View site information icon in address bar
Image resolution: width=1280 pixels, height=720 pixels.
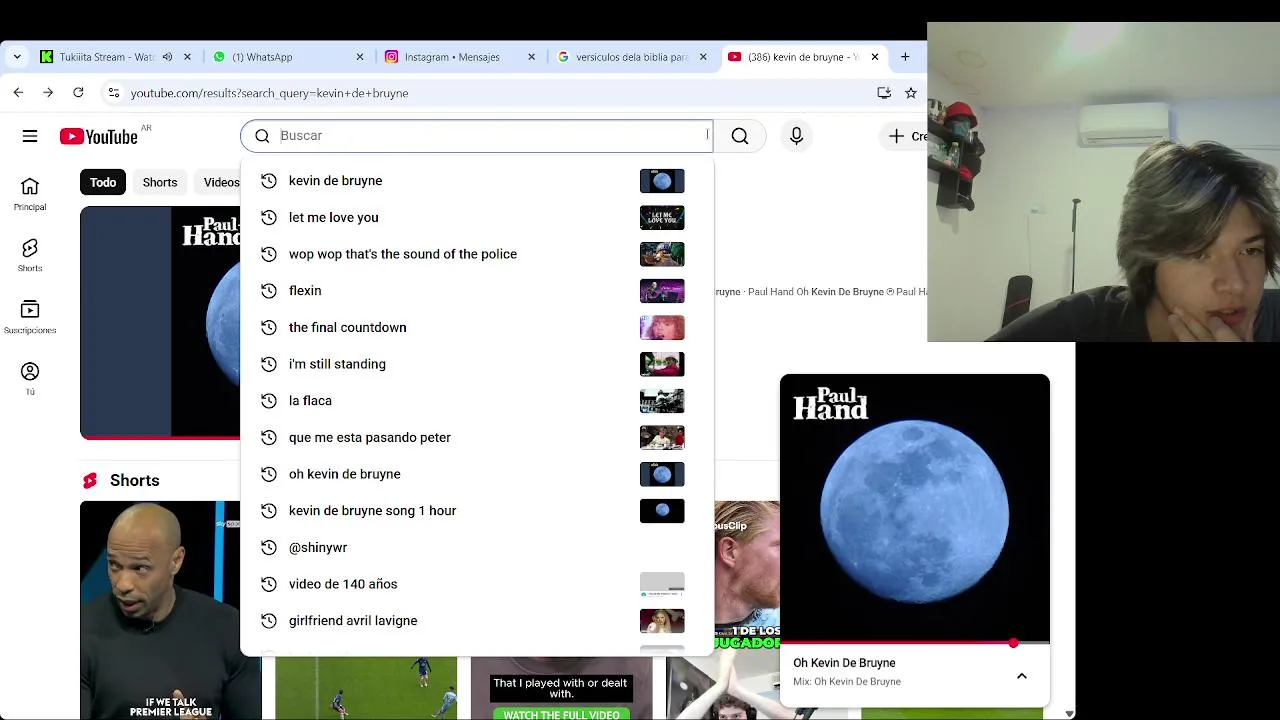point(113,92)
